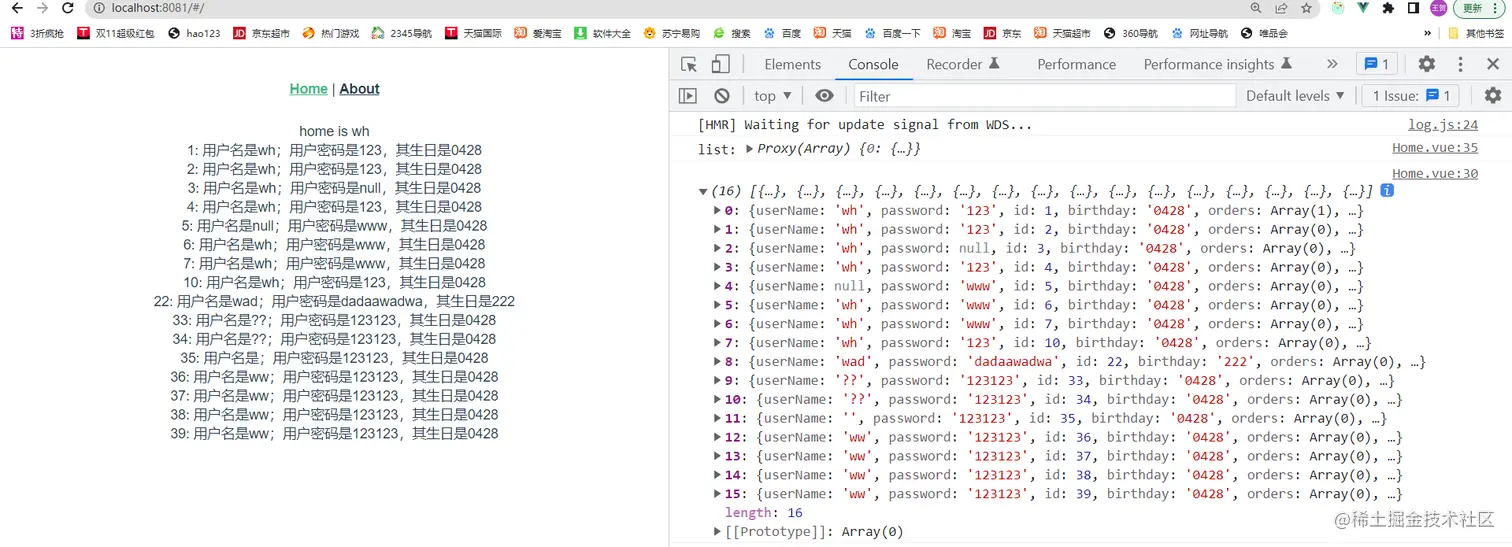Toggle the device toolbar icon
The height and width of the screenshot is (547, 1512).
coord(720,64)
